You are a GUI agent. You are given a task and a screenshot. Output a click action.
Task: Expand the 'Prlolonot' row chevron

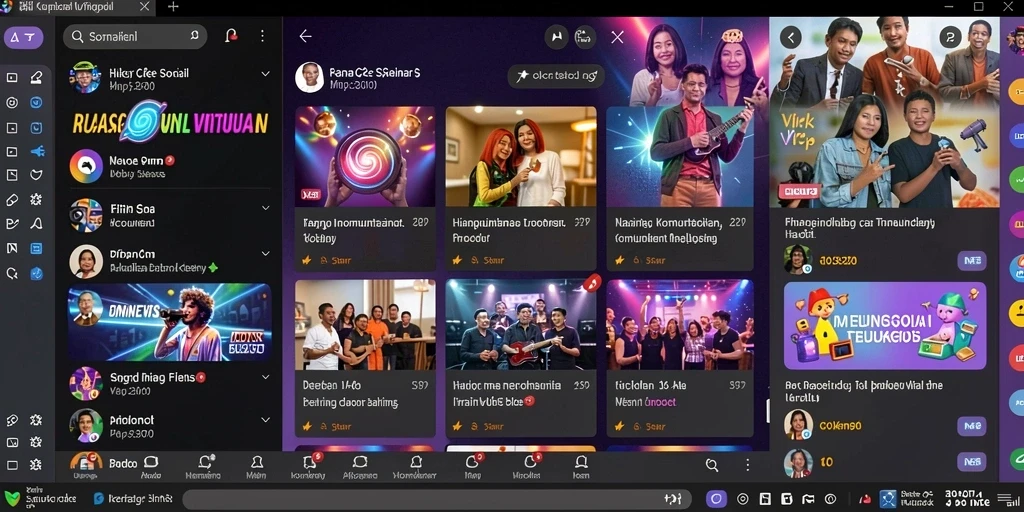click(265, 420)
